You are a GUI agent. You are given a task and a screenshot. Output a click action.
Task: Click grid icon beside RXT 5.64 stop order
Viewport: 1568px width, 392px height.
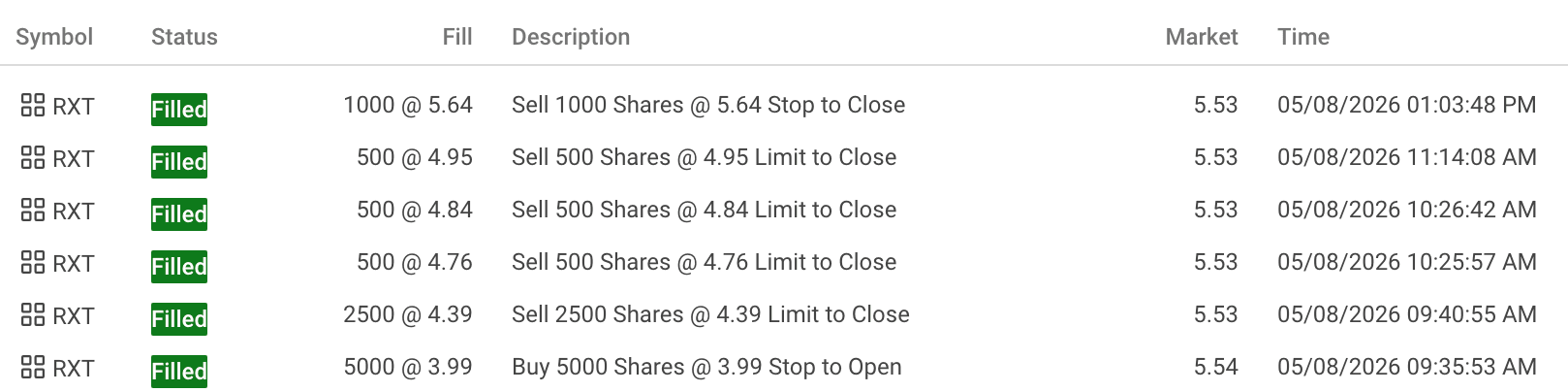33,105
